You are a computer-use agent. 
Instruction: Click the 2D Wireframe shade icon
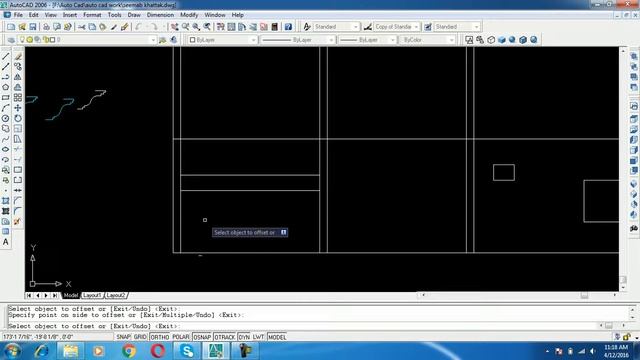(x=469, y=40)
